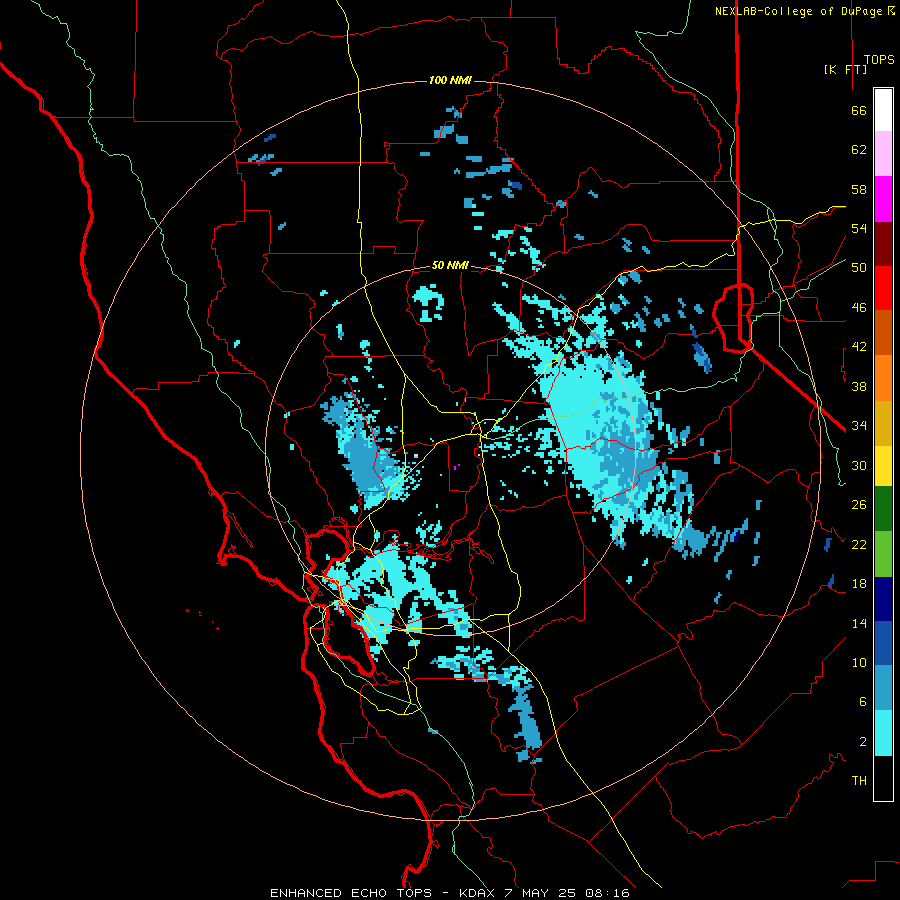The image size is (900, 900).
Task: Click the '50' legend value
Action: (859, 267)
